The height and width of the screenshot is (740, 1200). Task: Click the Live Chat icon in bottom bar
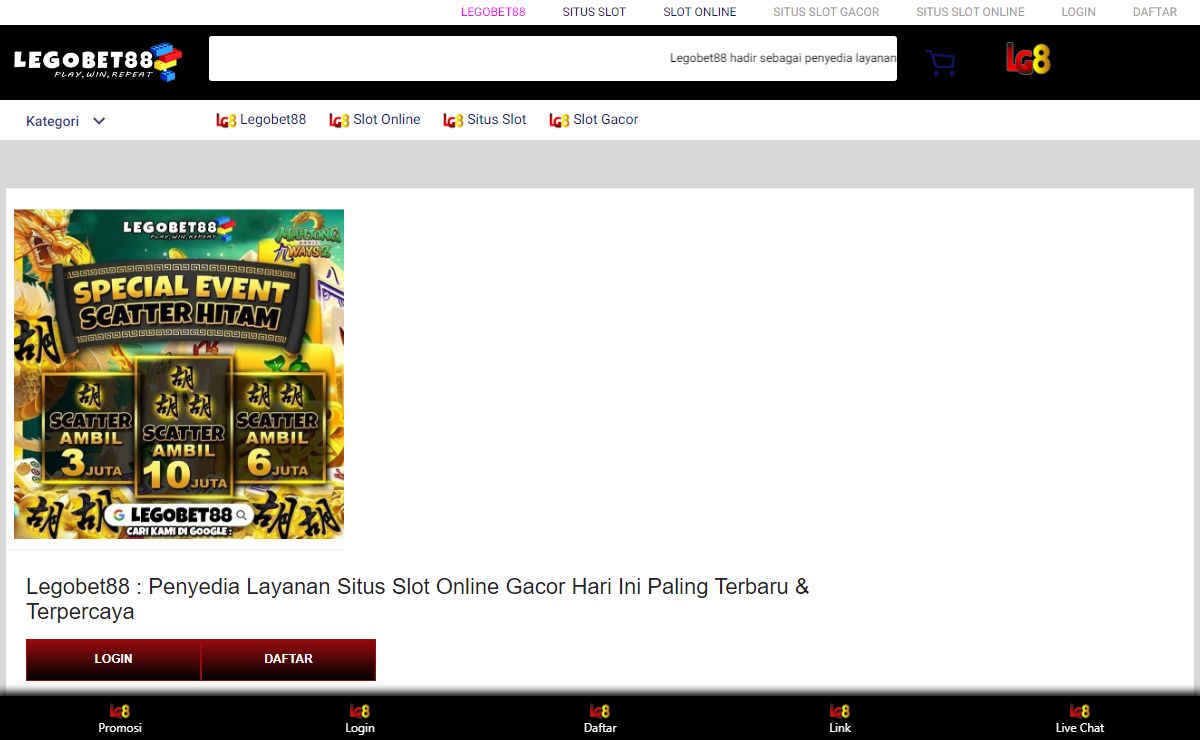1080,711
